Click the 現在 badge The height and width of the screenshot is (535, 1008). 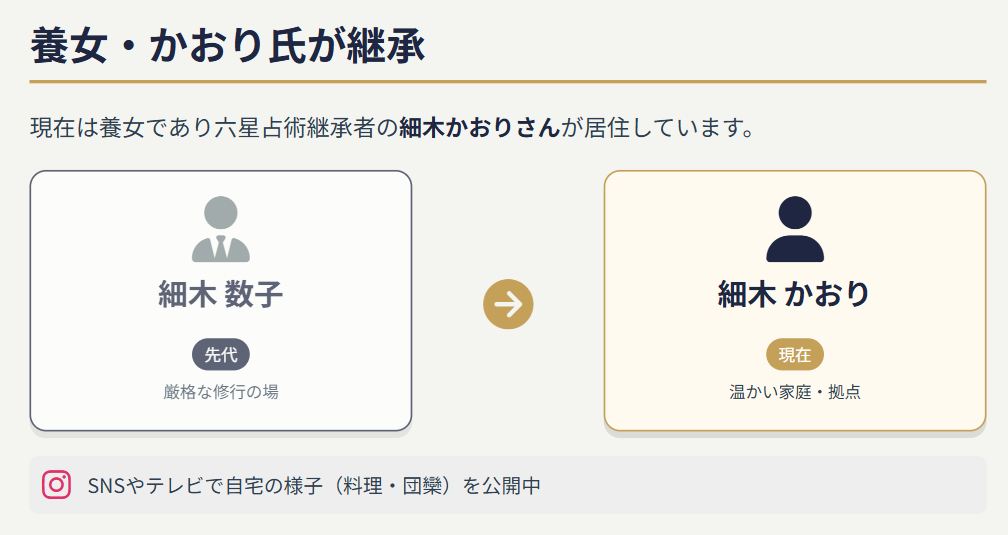(x=795, y=354)
